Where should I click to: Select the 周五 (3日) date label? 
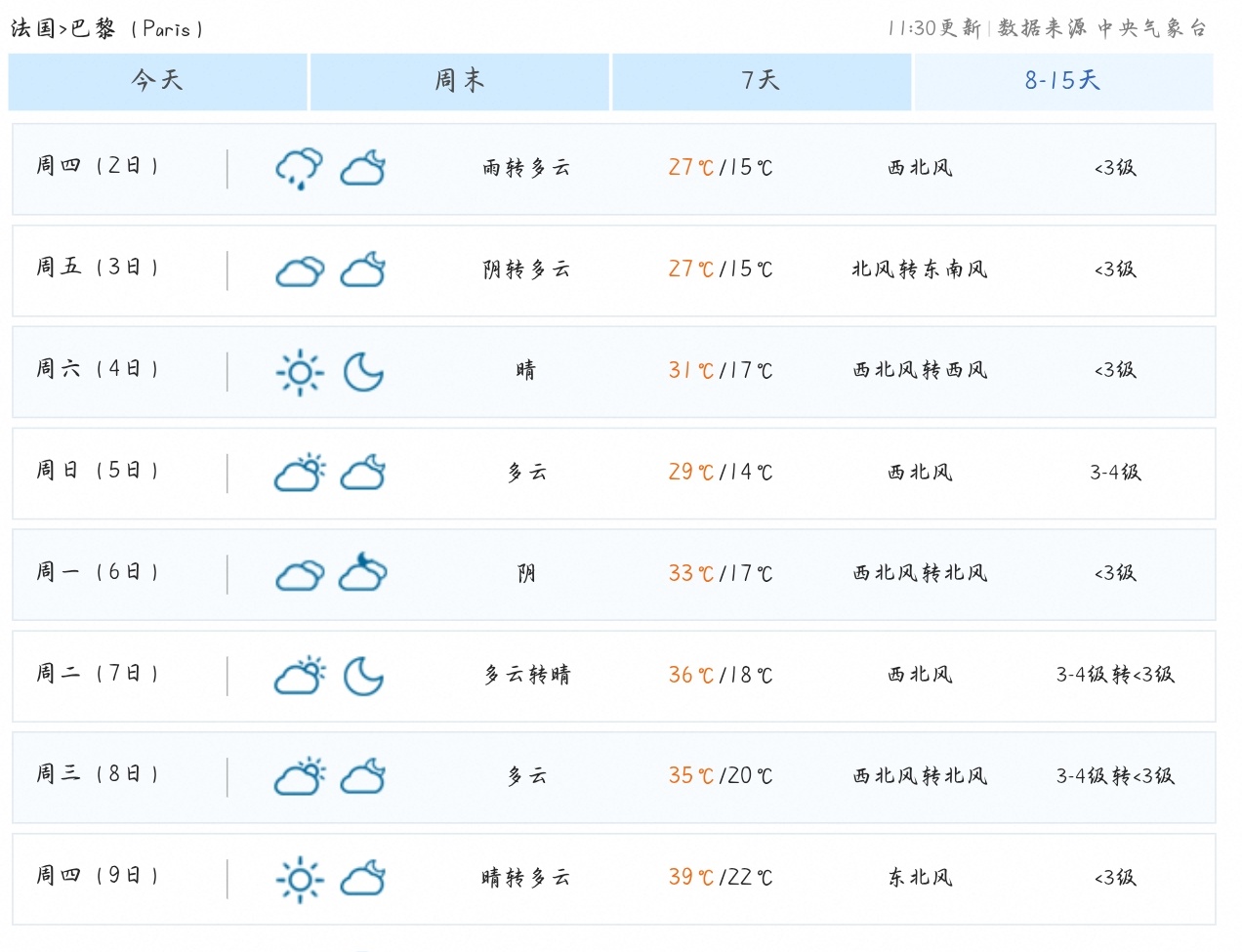pyautogui.click(x=98, y=268)
